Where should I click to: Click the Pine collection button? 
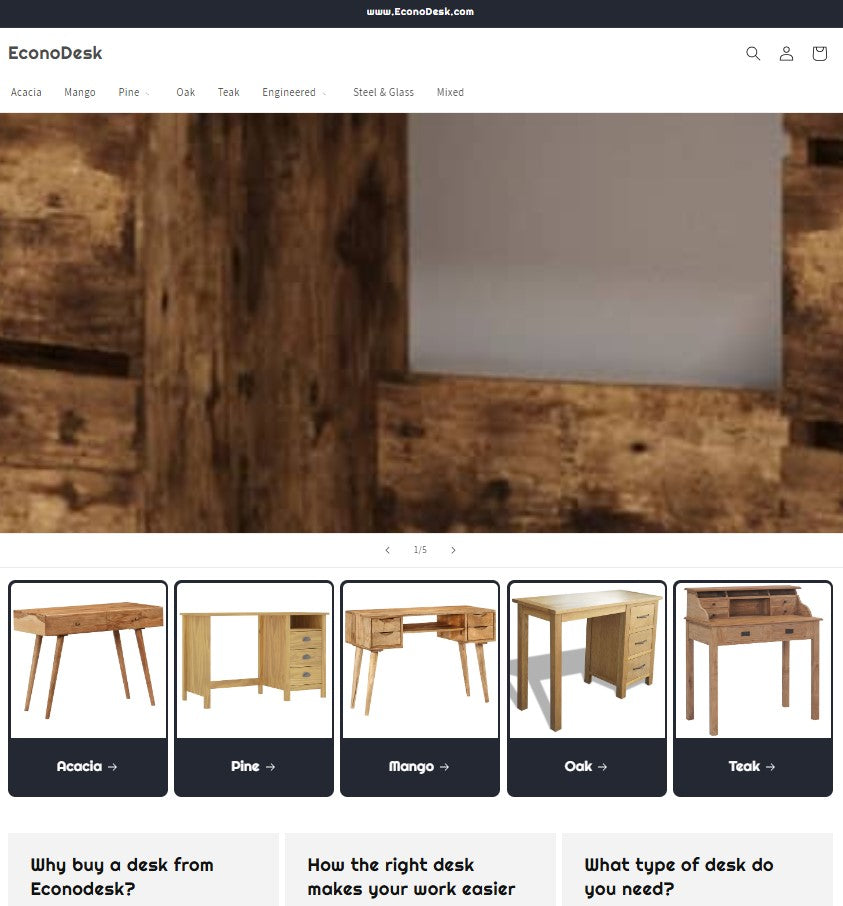(x=254, y=766)
